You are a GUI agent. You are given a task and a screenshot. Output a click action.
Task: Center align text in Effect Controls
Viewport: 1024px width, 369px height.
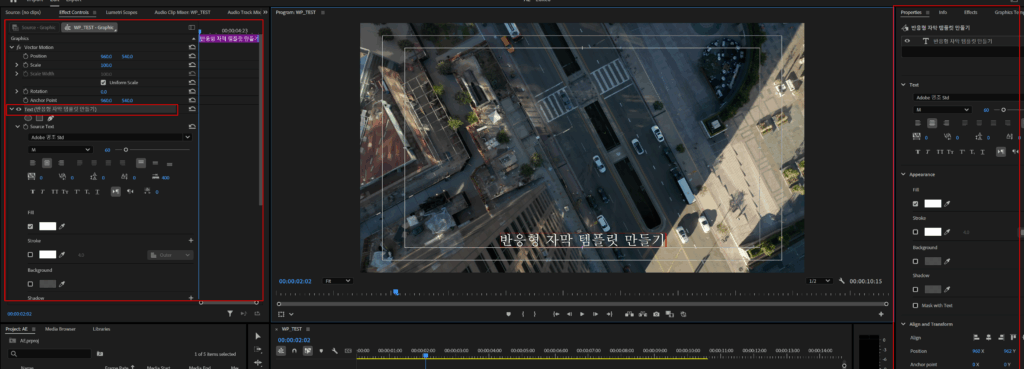pos(46,163)
